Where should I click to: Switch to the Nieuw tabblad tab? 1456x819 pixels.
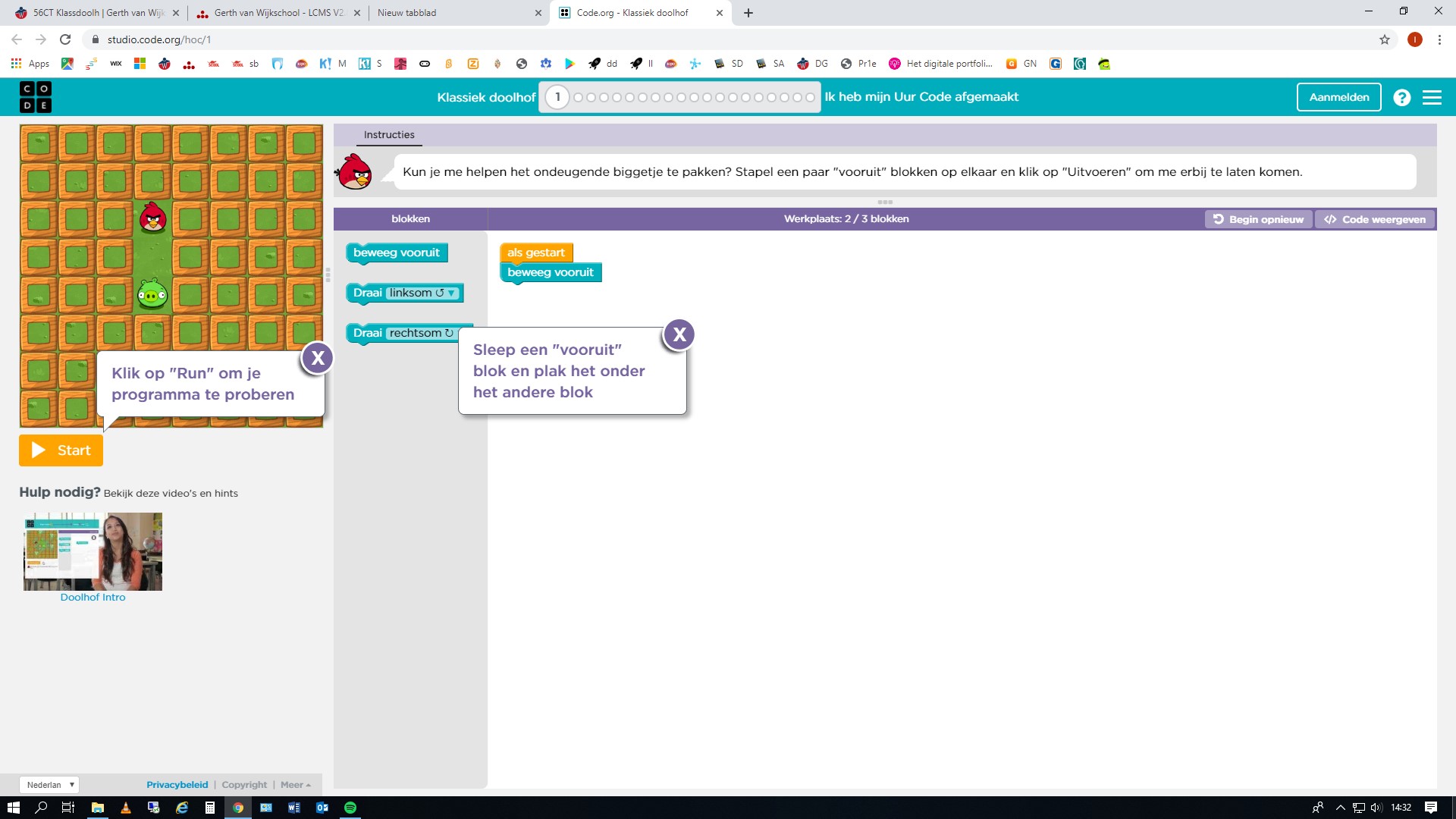[x=459, y=13]
